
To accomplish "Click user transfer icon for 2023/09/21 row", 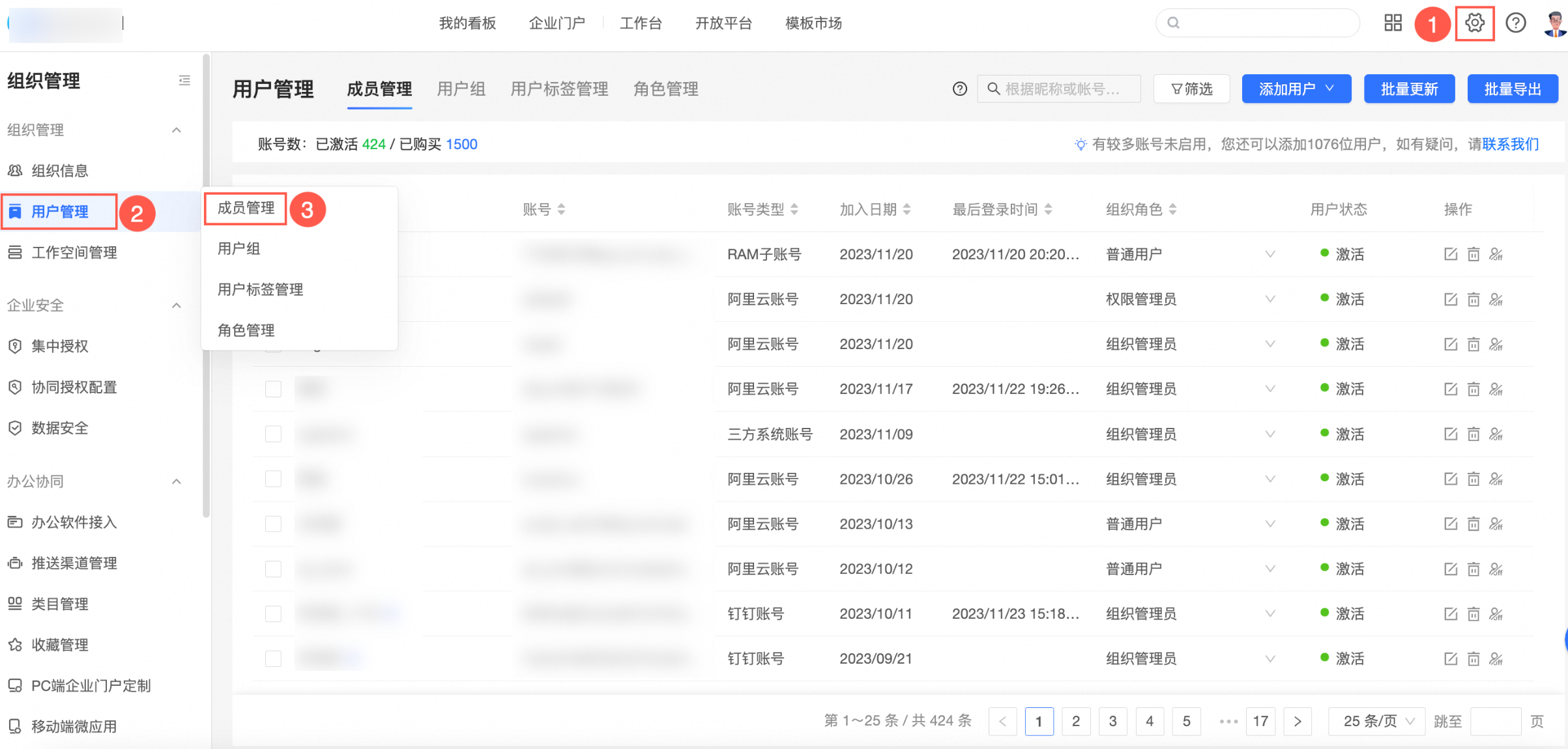I will tap(1496, 659).
